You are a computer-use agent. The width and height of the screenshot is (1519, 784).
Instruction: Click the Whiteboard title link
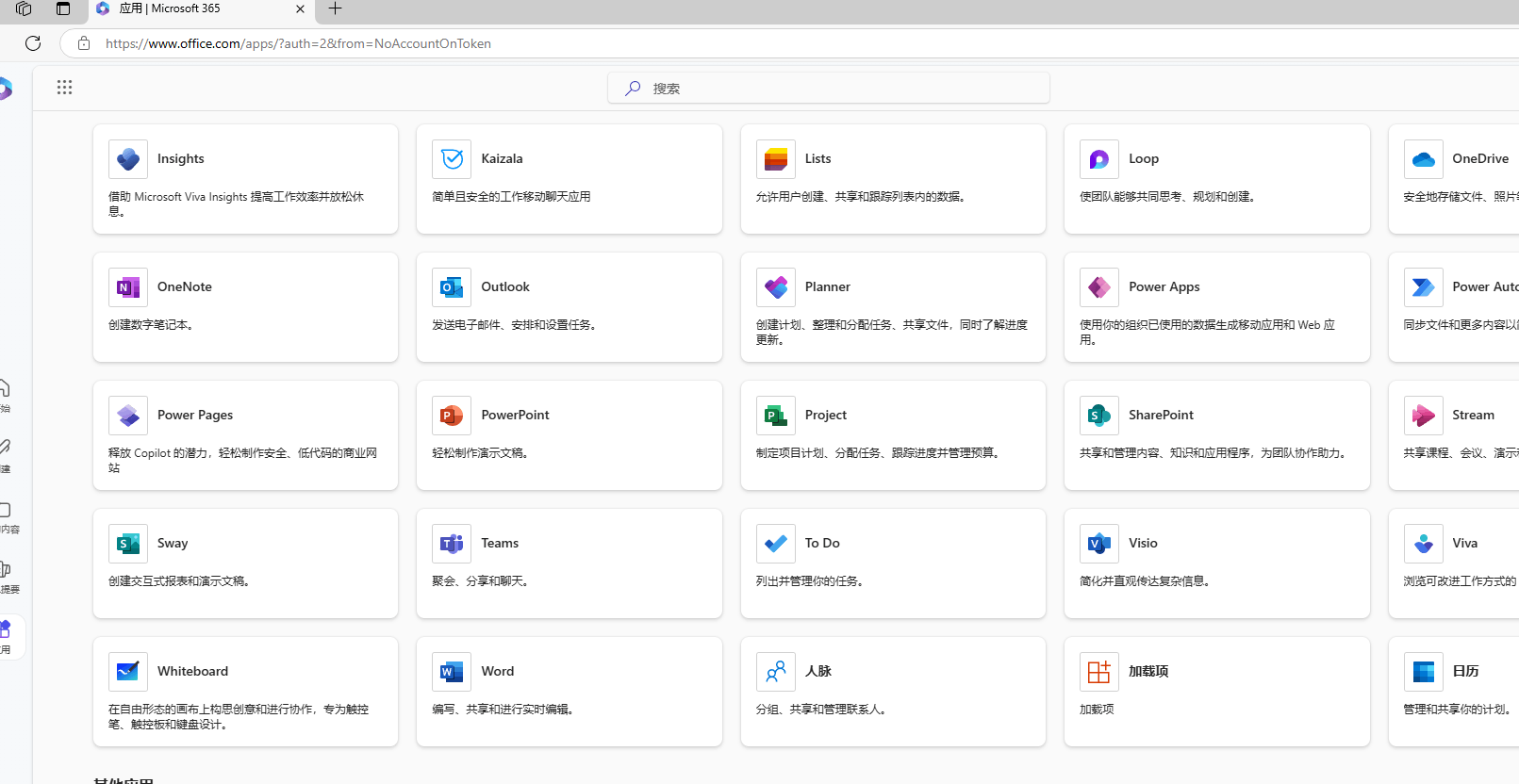coord(192,672)
